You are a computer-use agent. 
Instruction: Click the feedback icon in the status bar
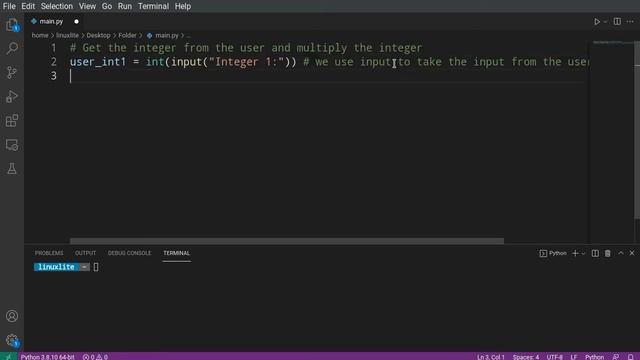coord(616,357)
